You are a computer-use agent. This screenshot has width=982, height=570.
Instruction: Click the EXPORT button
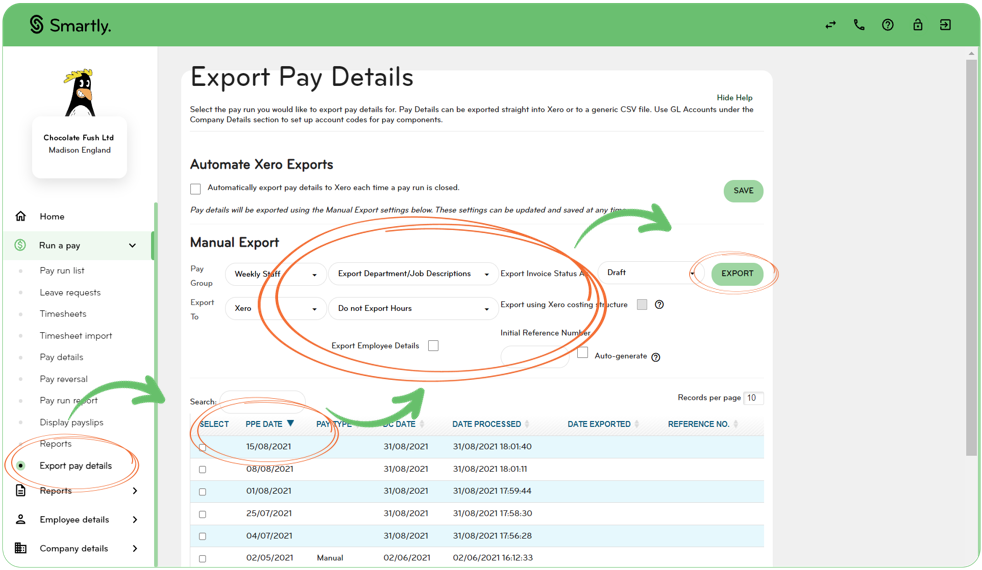tap(737, 274)
